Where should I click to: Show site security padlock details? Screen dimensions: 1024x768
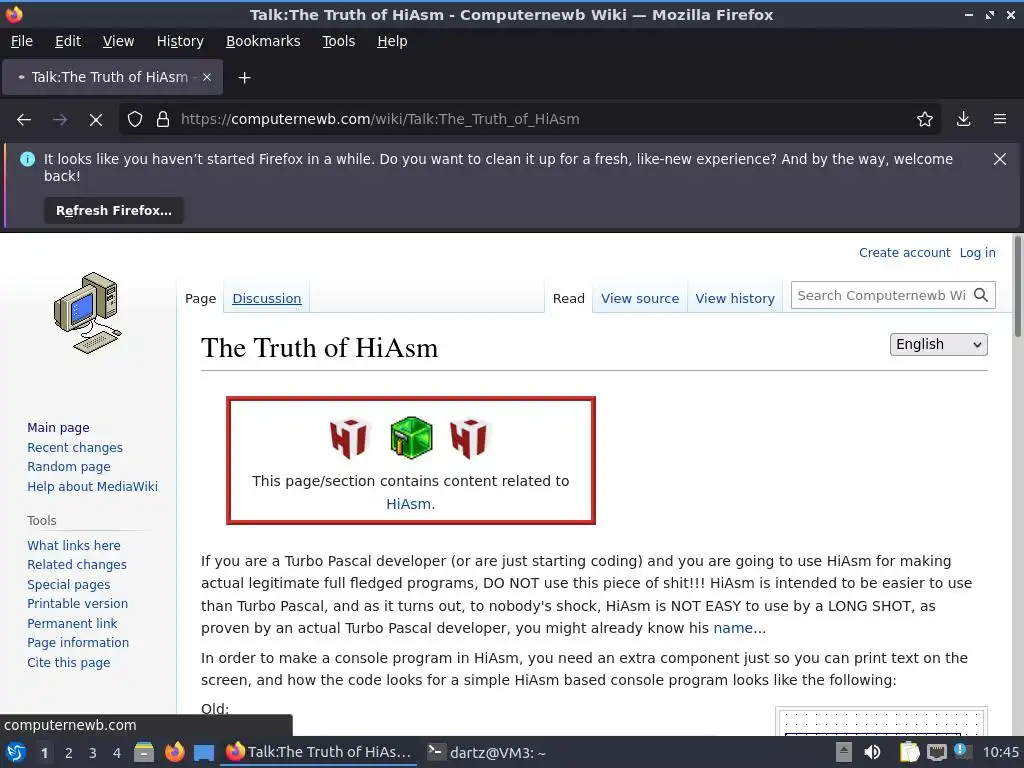click(x=163, y=120)
